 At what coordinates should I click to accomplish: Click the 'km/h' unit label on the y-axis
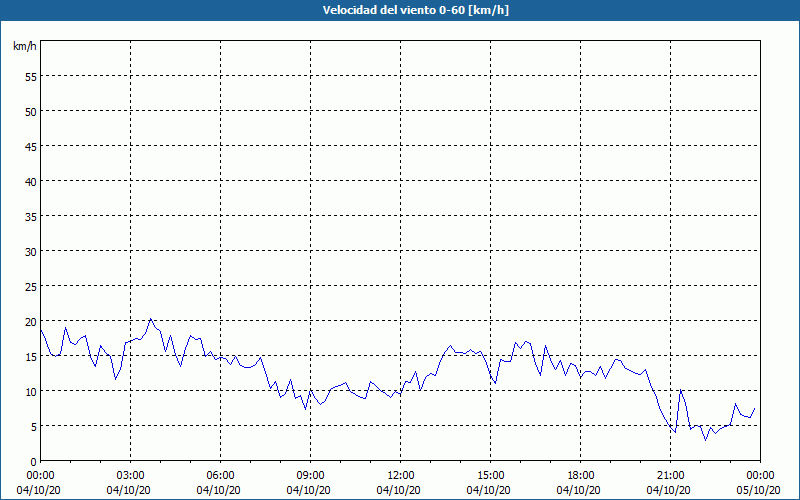pos(24,46)
